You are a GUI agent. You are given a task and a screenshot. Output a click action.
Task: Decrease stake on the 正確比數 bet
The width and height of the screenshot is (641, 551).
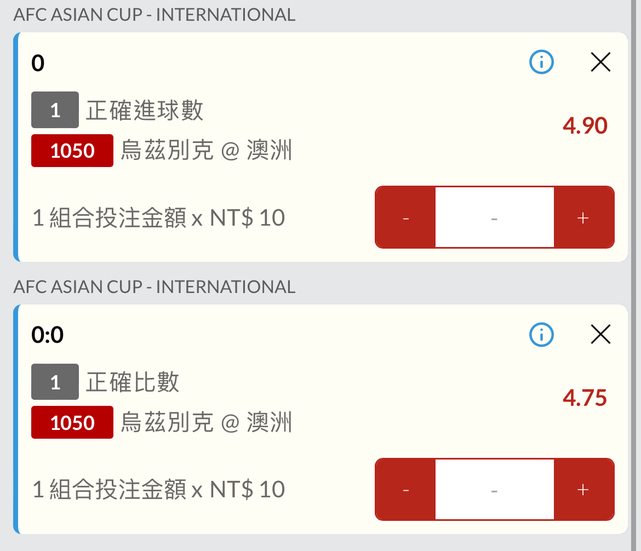click(x=405, y=489)
